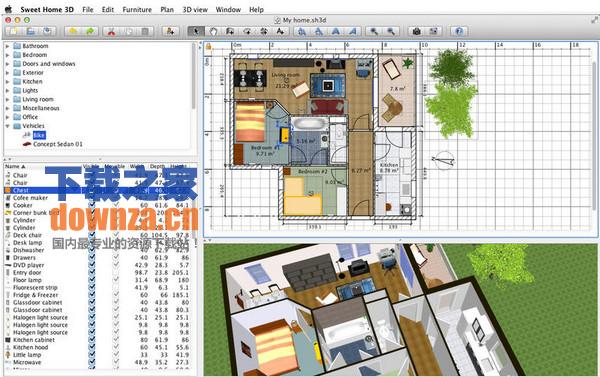Image resolution: width=600 pixels, height=377 pixels.
Task: Toggle Movable checkbox for Little lamp row
Action: tap(116, 354)
